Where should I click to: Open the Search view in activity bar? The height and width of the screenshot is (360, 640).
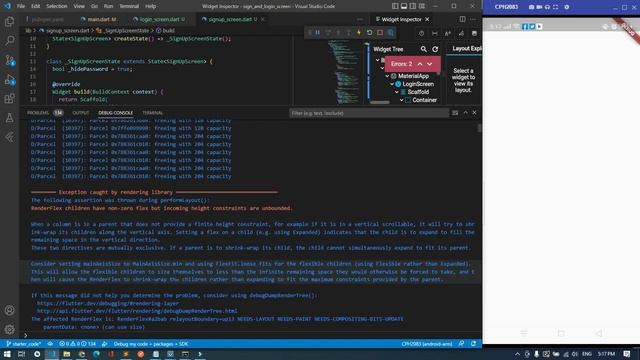pos(9,40)
